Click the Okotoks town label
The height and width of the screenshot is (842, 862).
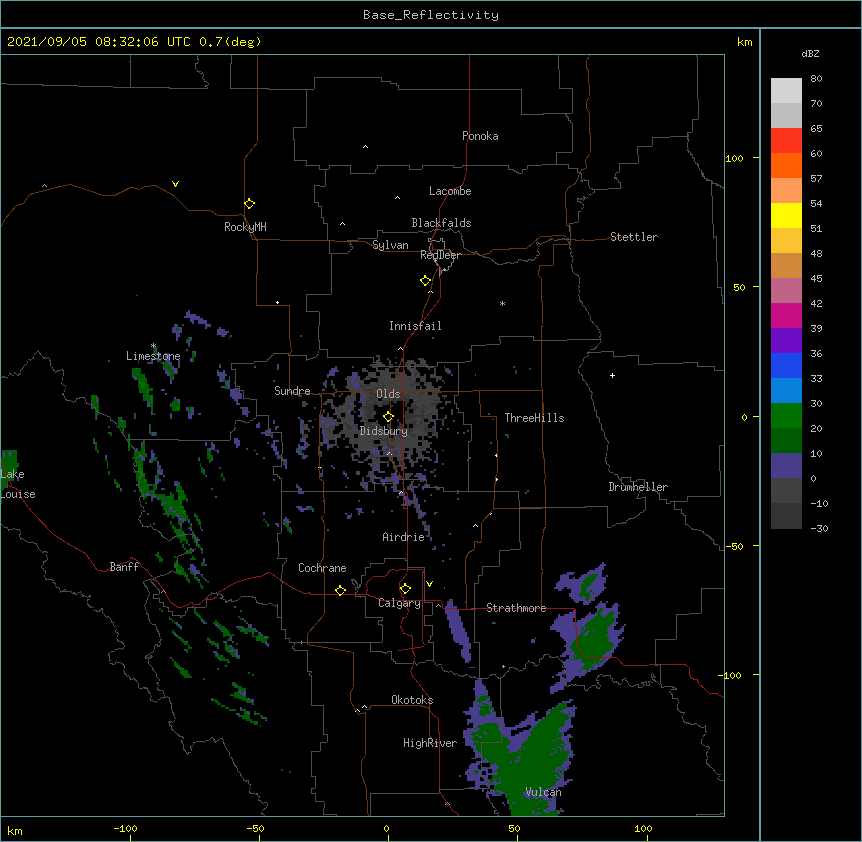click(x=412, y=700)
